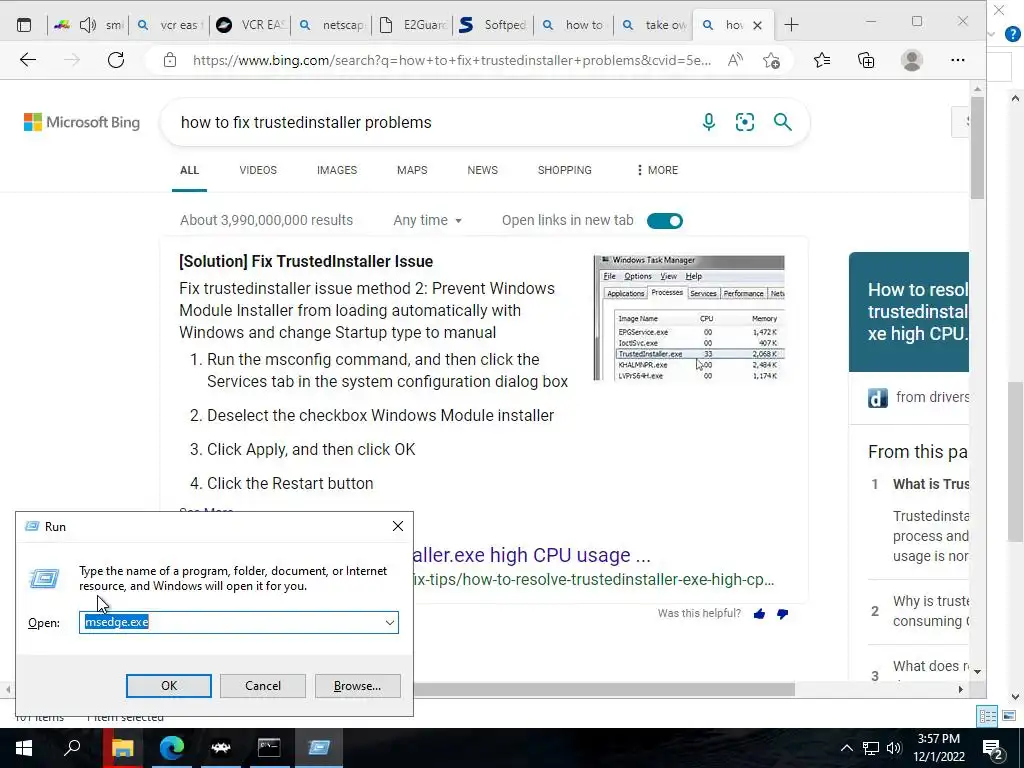Screen dimensions: 1024x768
Task: Switch to the VCR EAS browser tab
Action: point(251,25)
